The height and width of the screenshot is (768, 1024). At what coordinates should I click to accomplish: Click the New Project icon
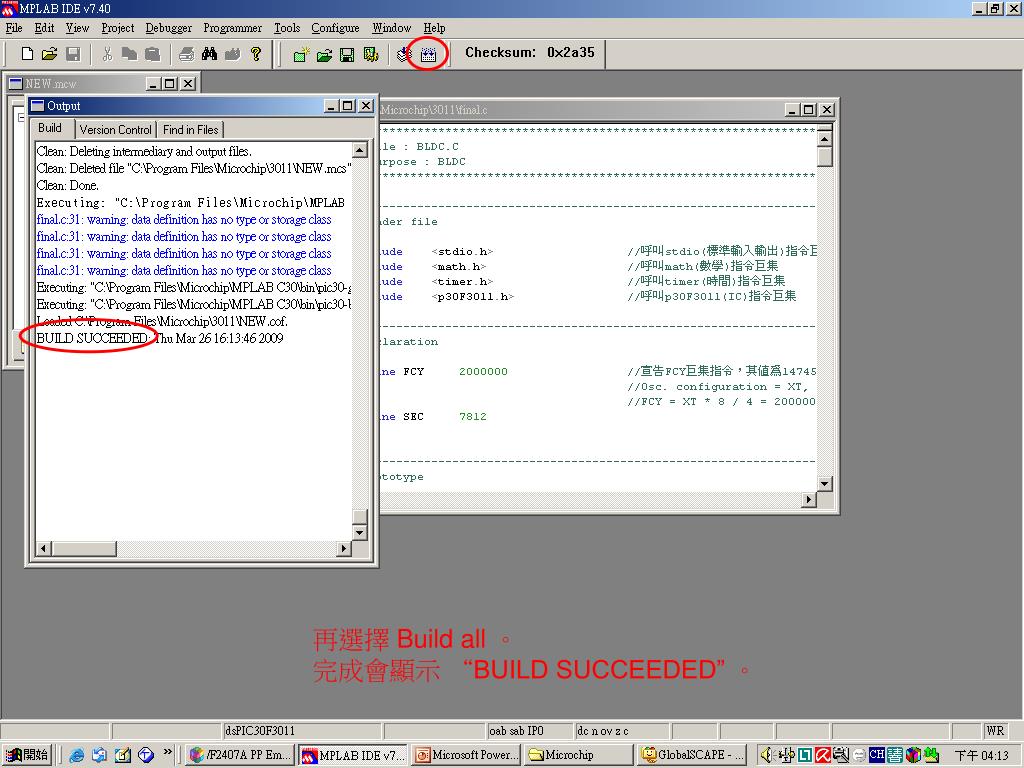(x=301, y=54)
